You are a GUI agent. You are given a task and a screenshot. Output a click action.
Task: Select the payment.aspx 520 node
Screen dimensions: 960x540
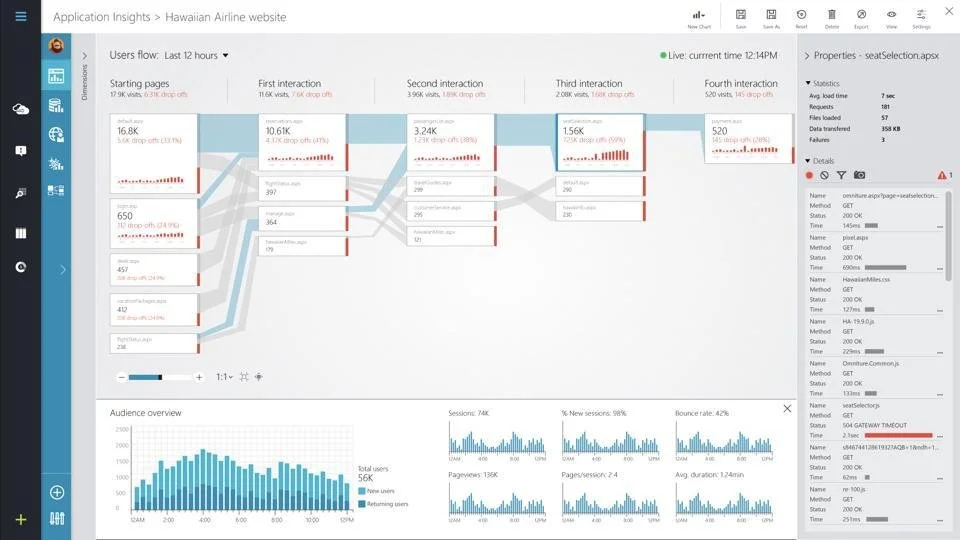pos(748,138)
